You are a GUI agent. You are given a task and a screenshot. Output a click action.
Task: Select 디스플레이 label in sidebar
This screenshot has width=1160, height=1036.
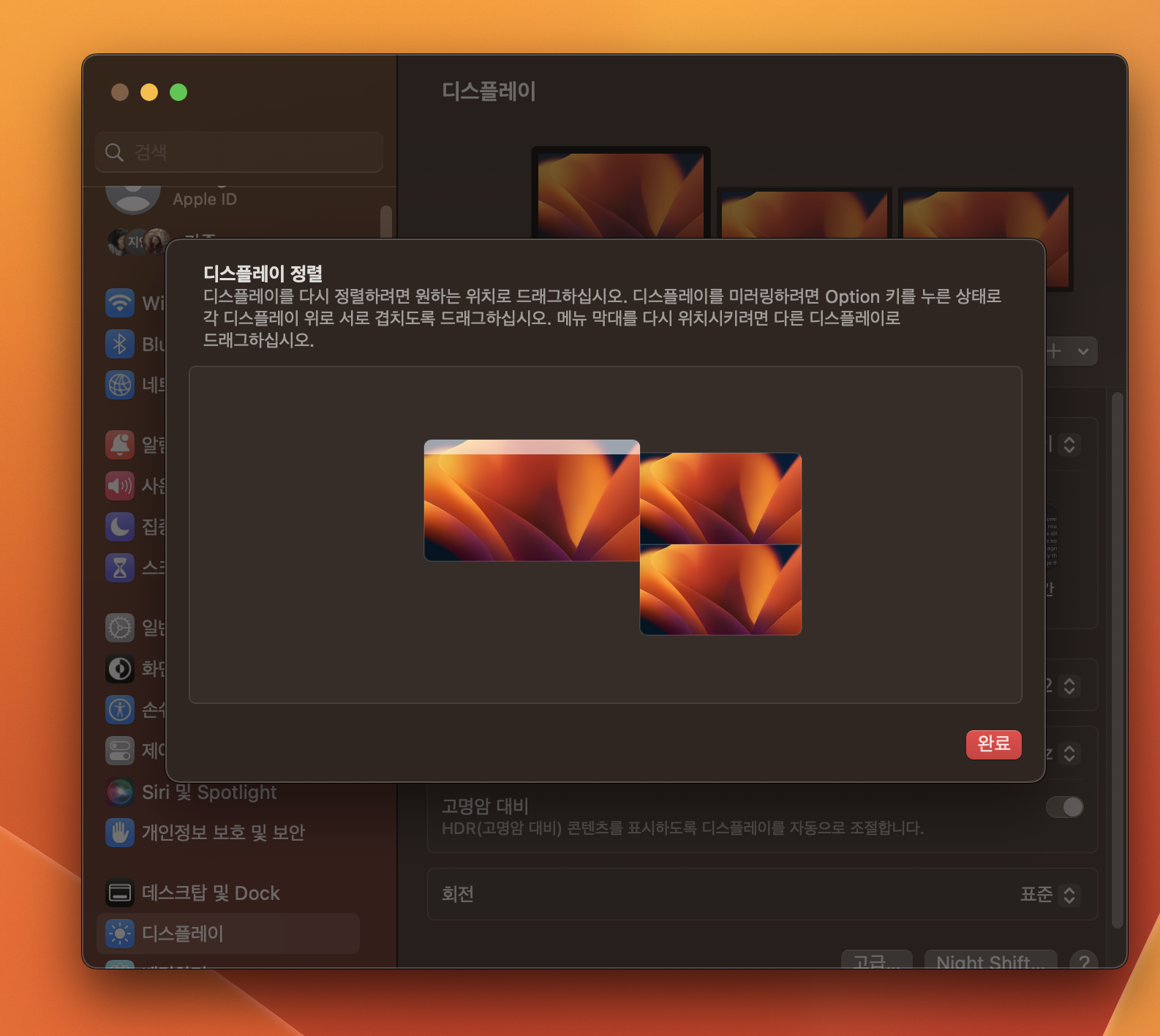pyautogui.click(x=182, y=934)
